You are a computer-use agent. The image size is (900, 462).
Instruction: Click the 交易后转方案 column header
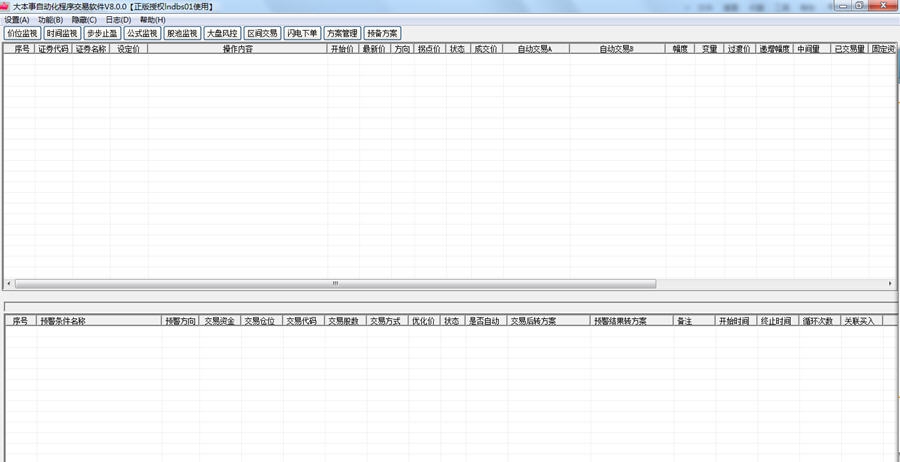click(549, 321)
